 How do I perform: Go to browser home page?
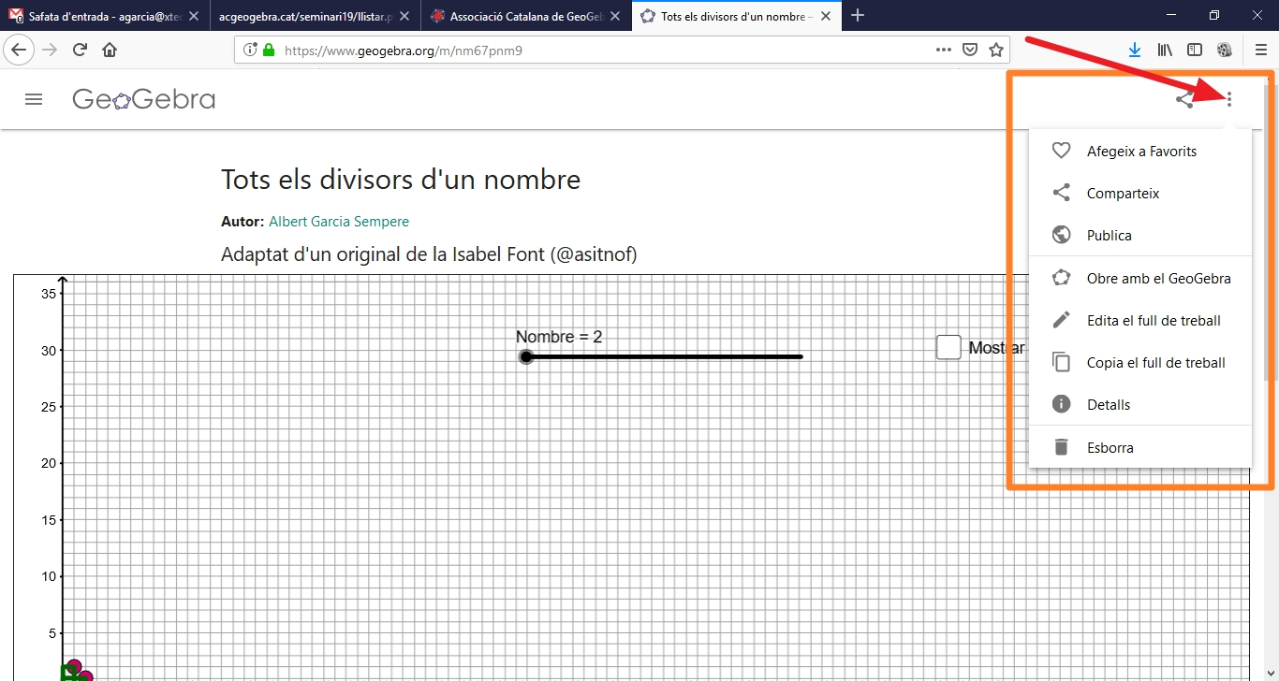point(110,49)
